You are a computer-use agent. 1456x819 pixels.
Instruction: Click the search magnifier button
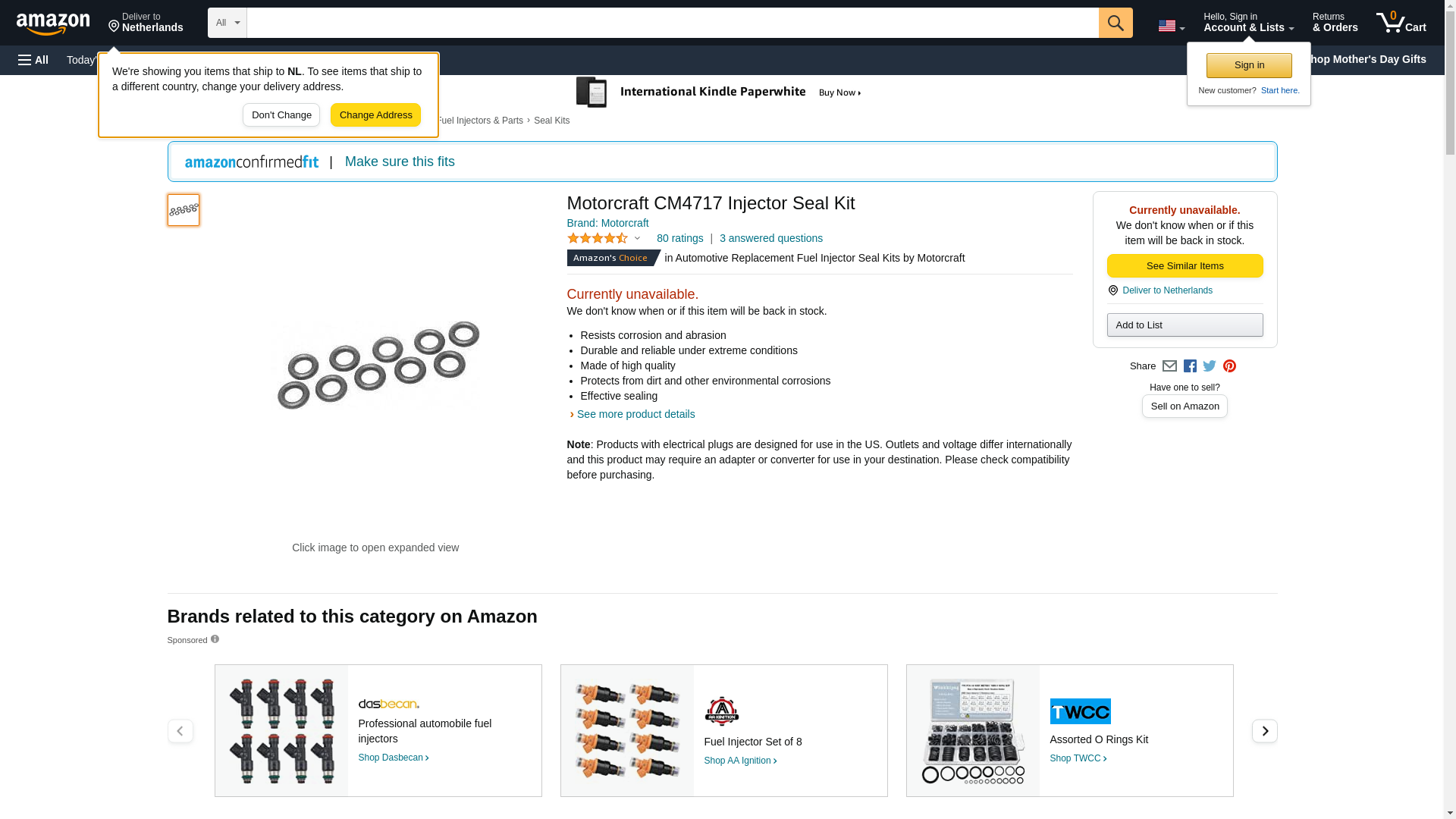[x=1115, y=23]
